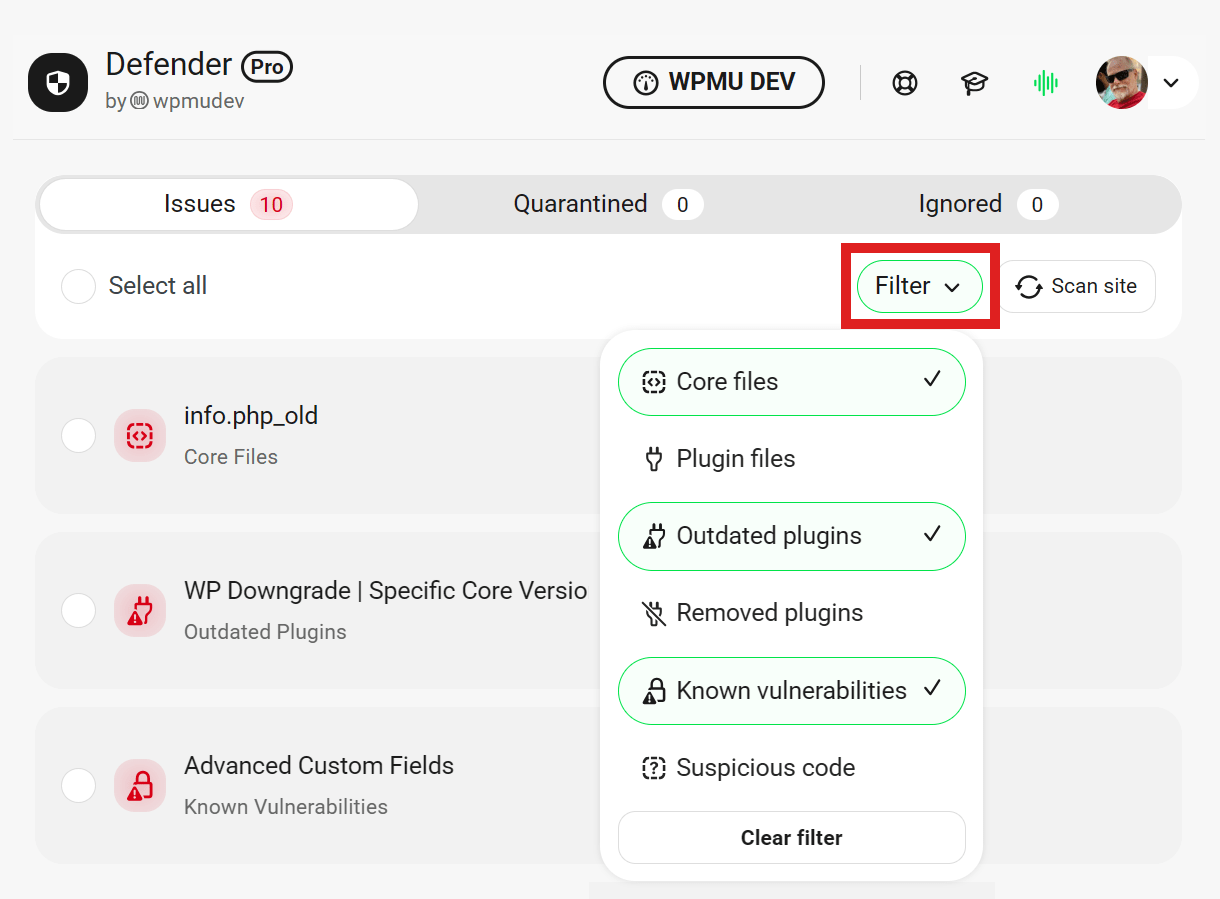Screen dimensions: 1220x899
Task: Click the green sound wave icon
Action: (1046, 82)
